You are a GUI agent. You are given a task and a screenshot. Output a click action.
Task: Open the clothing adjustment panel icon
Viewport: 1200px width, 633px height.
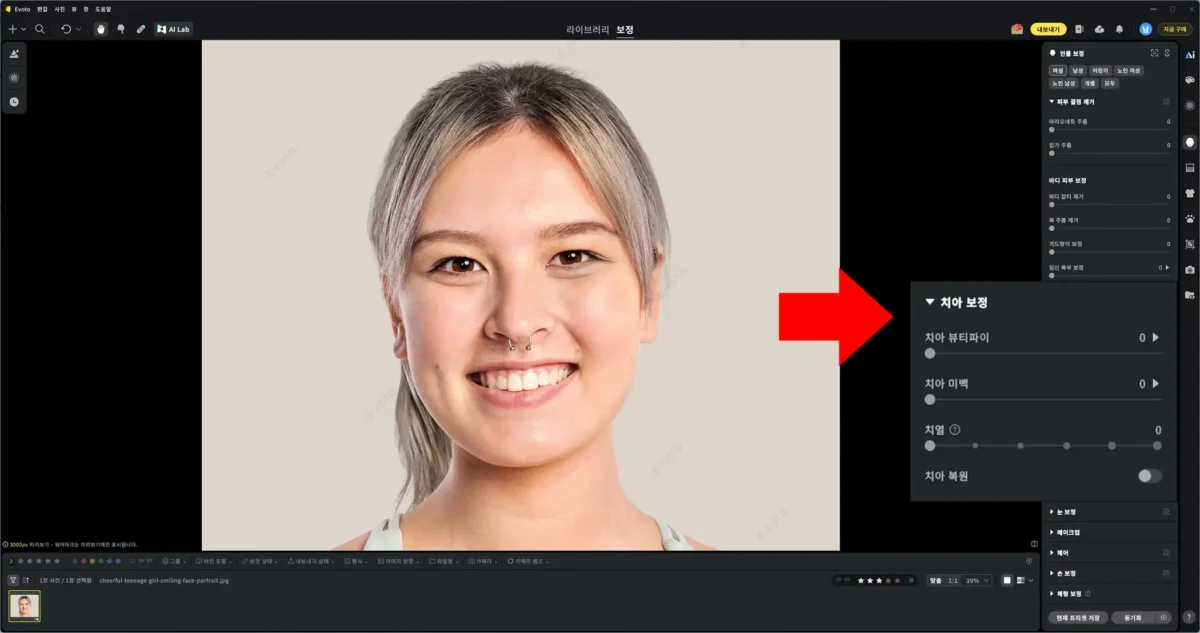(x=1190, y=193)
